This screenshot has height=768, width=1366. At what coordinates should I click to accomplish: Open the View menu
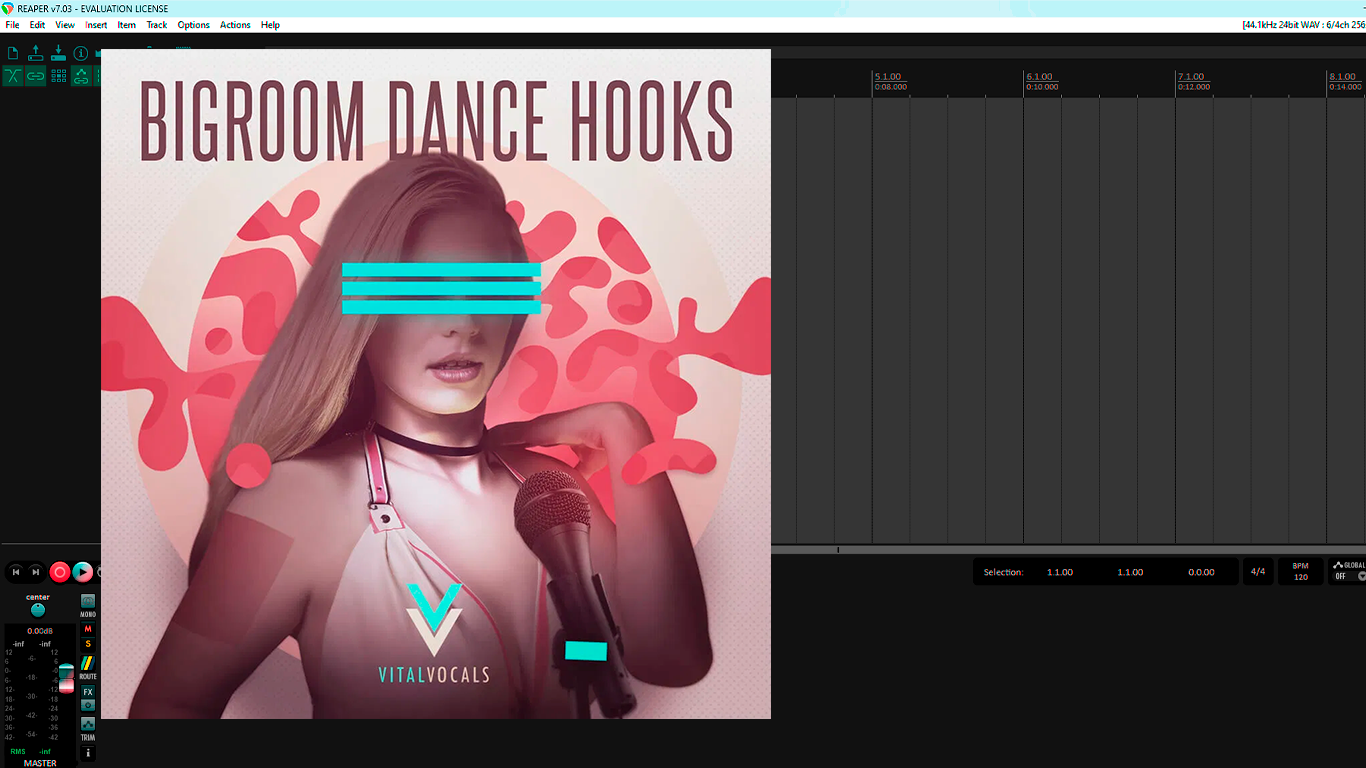[x=65, y=25]
